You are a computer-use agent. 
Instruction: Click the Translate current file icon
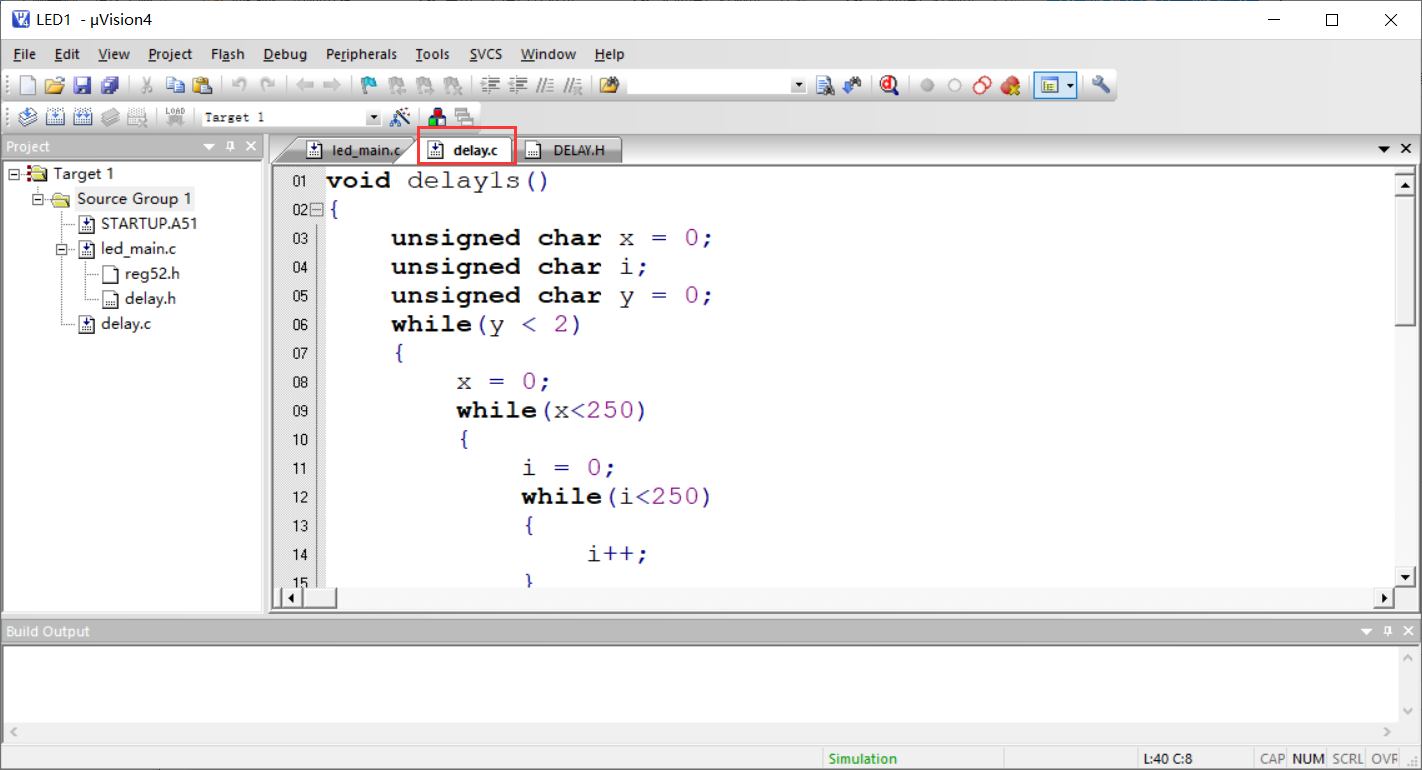28,117
